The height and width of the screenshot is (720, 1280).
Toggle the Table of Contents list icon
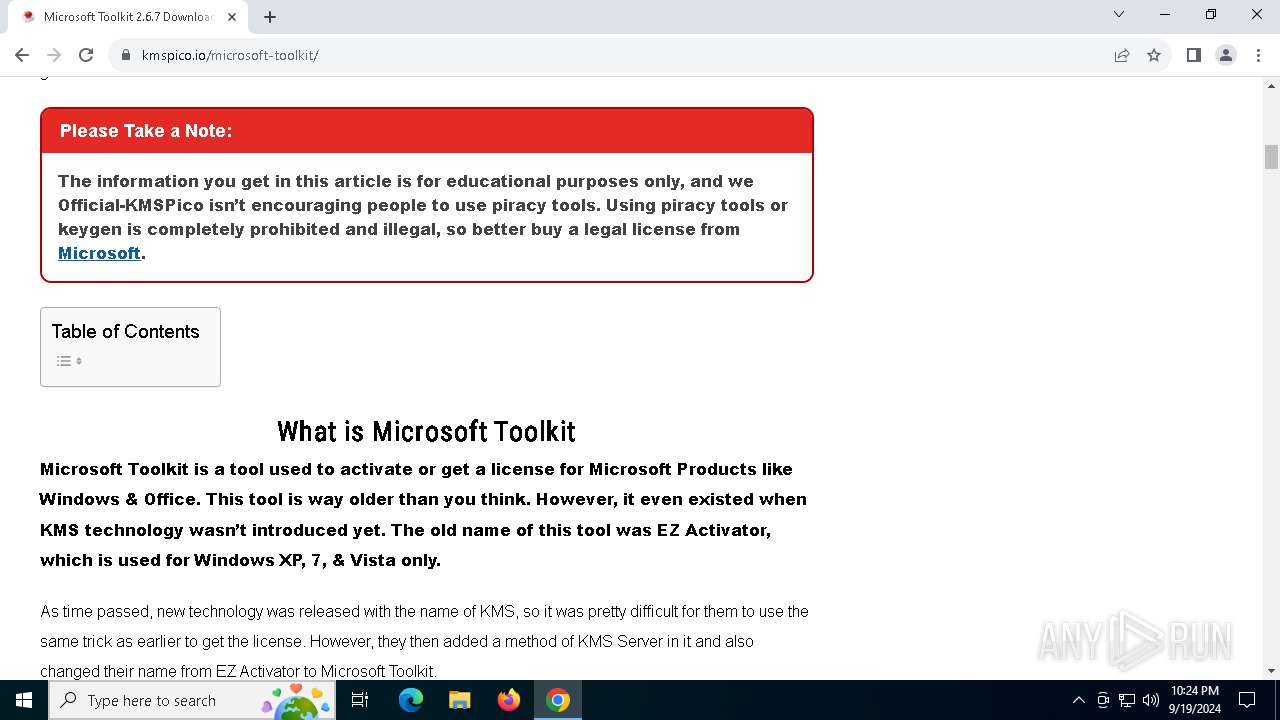pyautogui.click(x=69, y=361)
